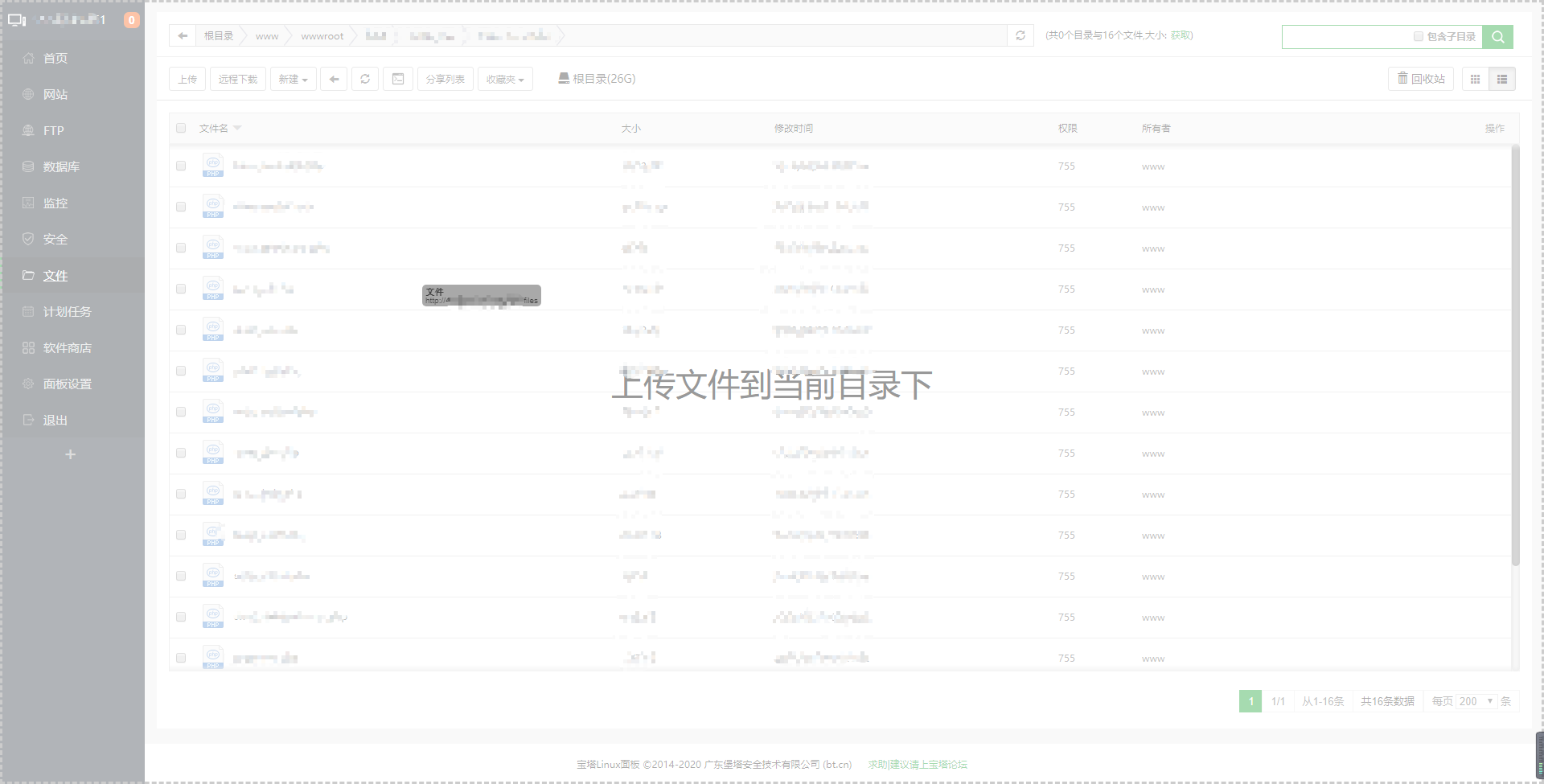Viewport: 1544px width, 784px height.
Task: Click the FTP sidebar icon
Action: 28,130
